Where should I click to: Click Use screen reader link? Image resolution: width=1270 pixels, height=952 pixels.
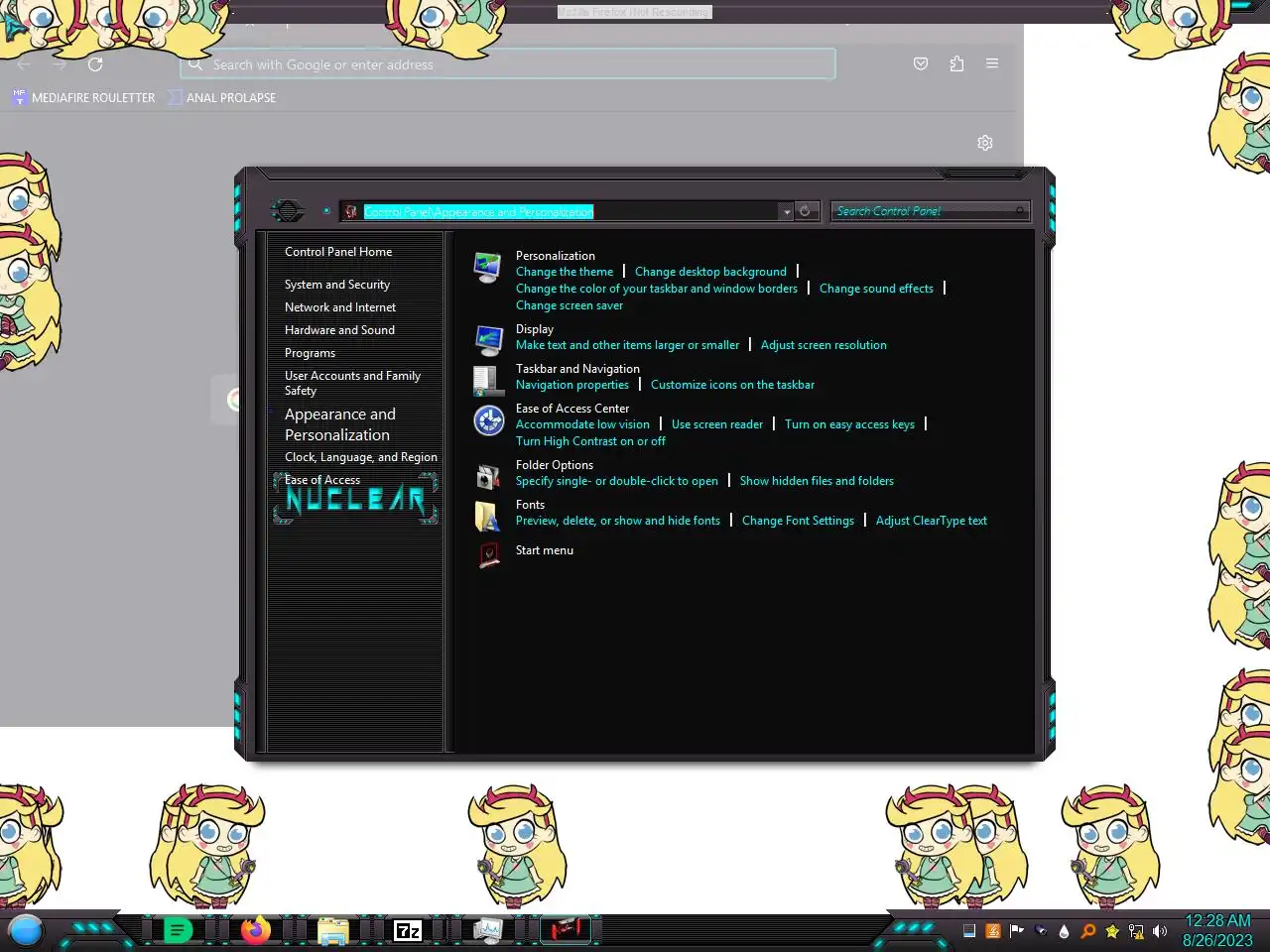pos(717,424)
